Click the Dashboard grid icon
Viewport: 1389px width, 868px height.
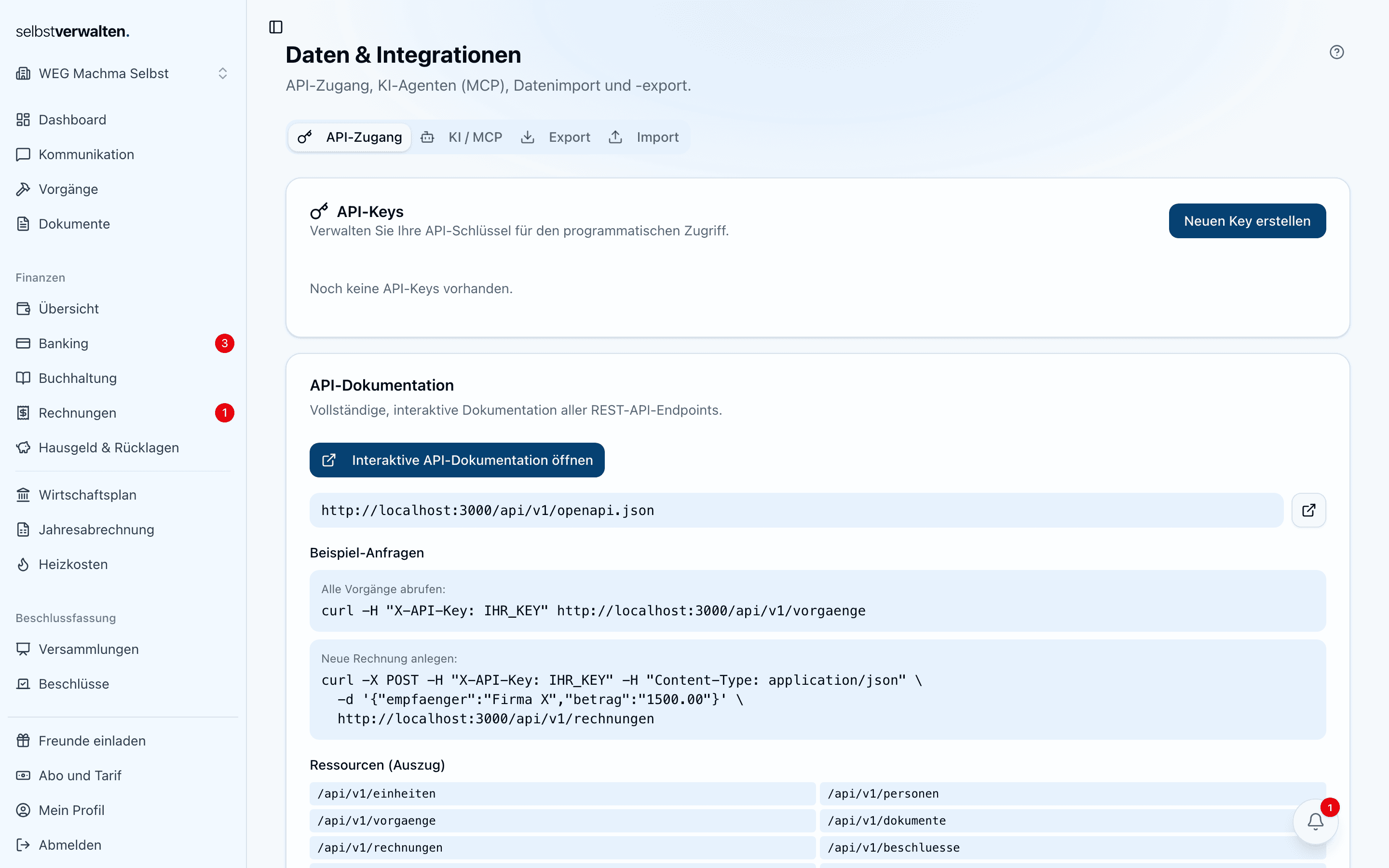[x=23, y=120]
